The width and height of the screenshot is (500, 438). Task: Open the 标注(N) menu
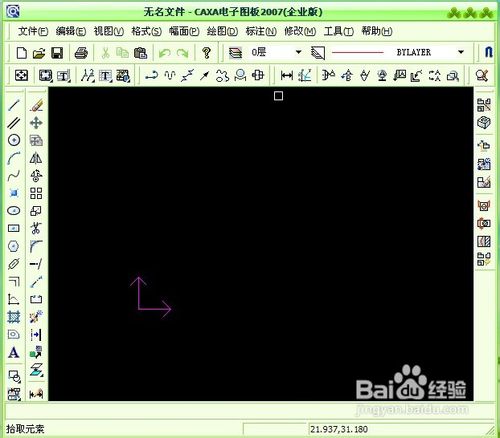(261, 31)
